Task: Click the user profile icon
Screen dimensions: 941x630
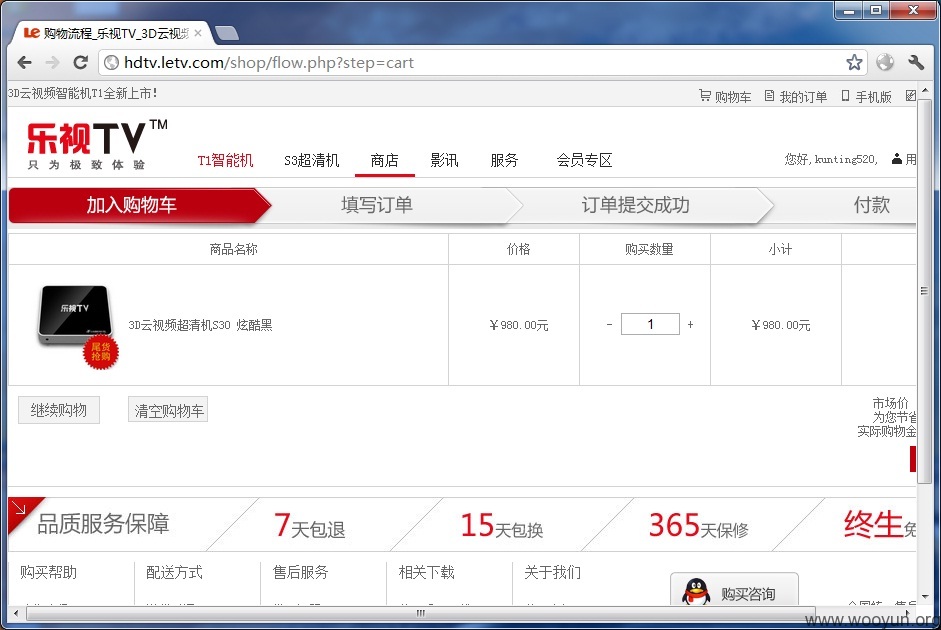Action: point(897,159)
